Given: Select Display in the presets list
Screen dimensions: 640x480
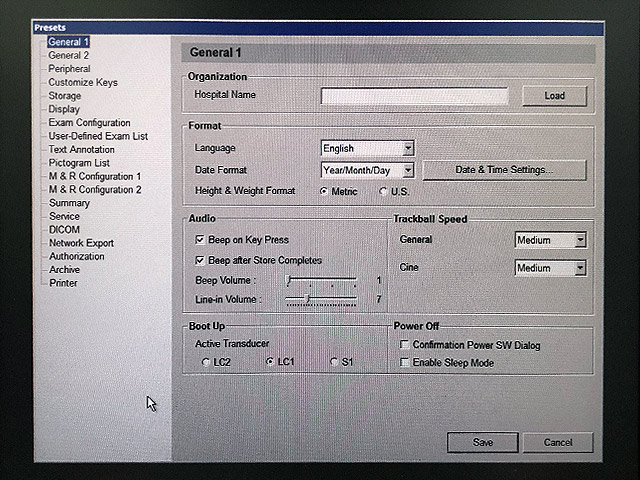Looking at the screenshot, I should pos(64,109).
